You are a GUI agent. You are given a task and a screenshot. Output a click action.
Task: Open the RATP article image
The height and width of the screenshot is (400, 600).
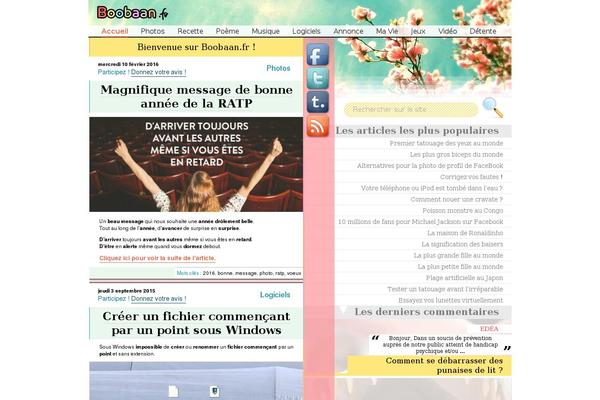coord(196,165)
